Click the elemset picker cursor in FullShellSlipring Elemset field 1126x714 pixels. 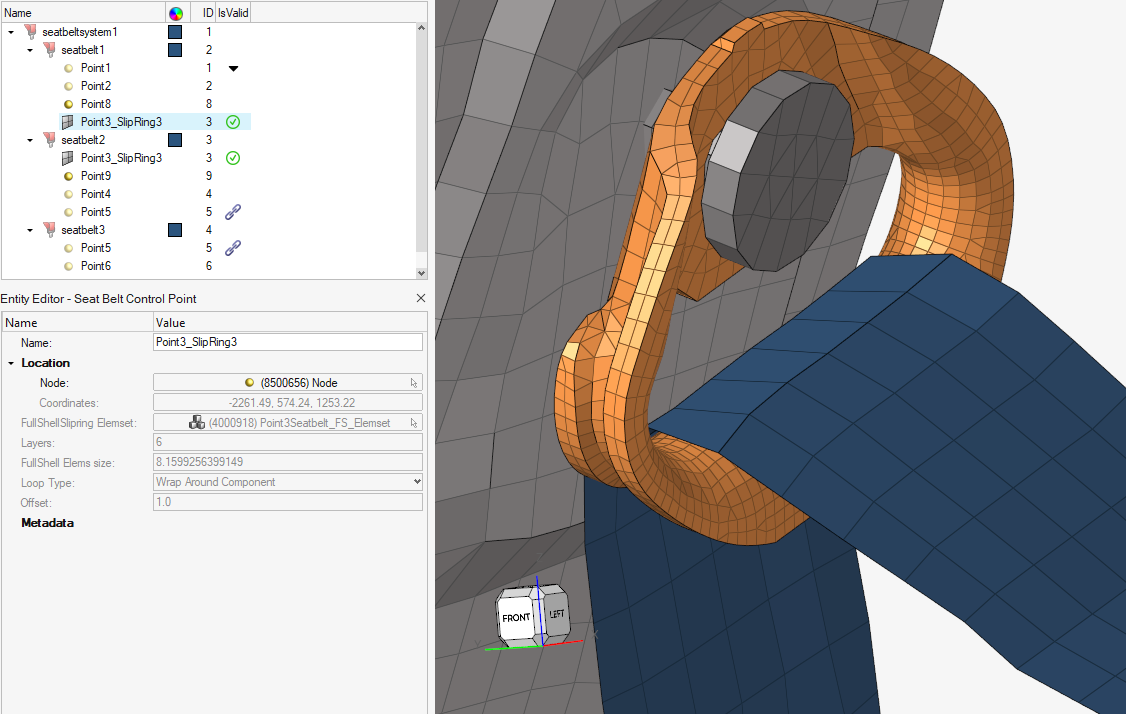coord(413,423)
